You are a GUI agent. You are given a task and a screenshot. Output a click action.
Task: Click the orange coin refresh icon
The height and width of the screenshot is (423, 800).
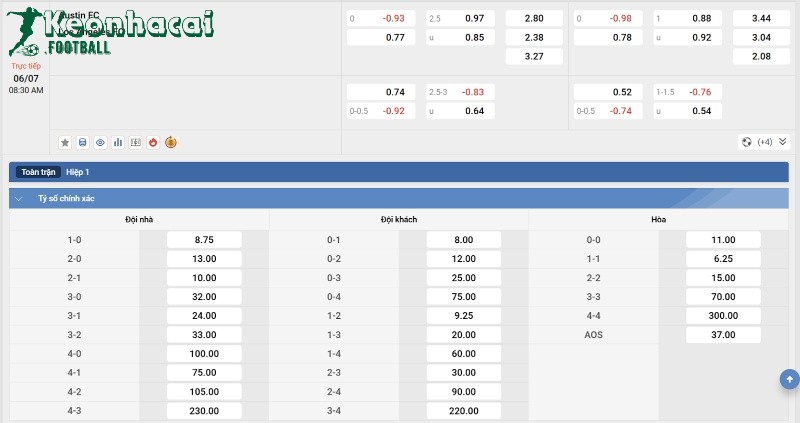point(170,142)
